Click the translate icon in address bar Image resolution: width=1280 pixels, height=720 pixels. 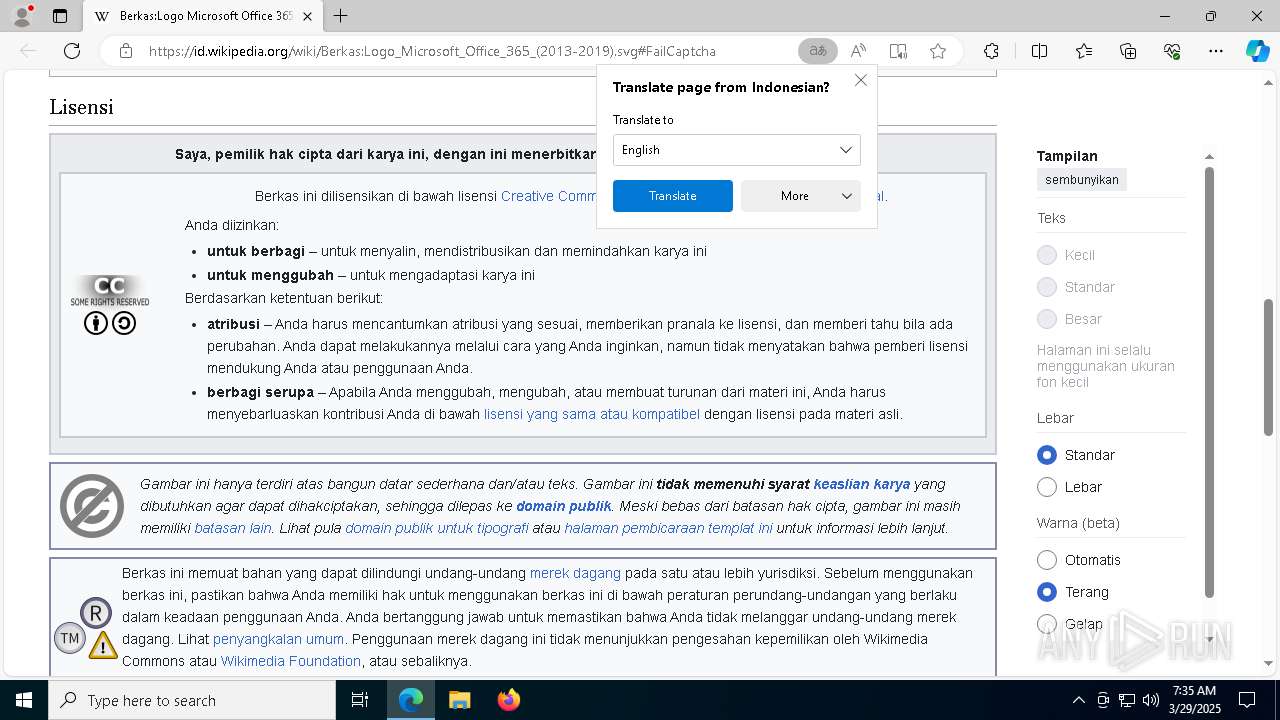(818, 51)
